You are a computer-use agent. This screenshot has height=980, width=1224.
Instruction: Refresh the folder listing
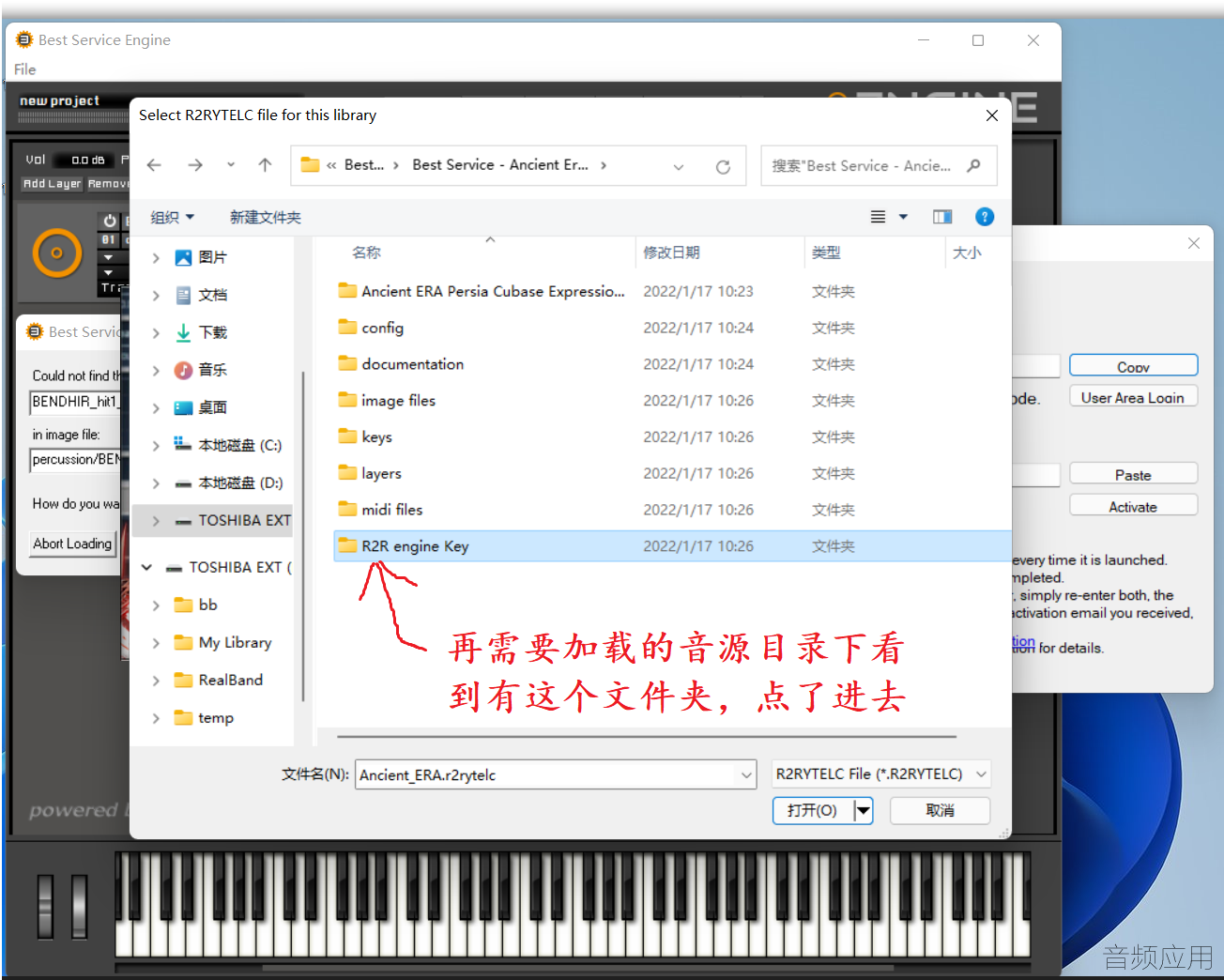tap(723, 166)
